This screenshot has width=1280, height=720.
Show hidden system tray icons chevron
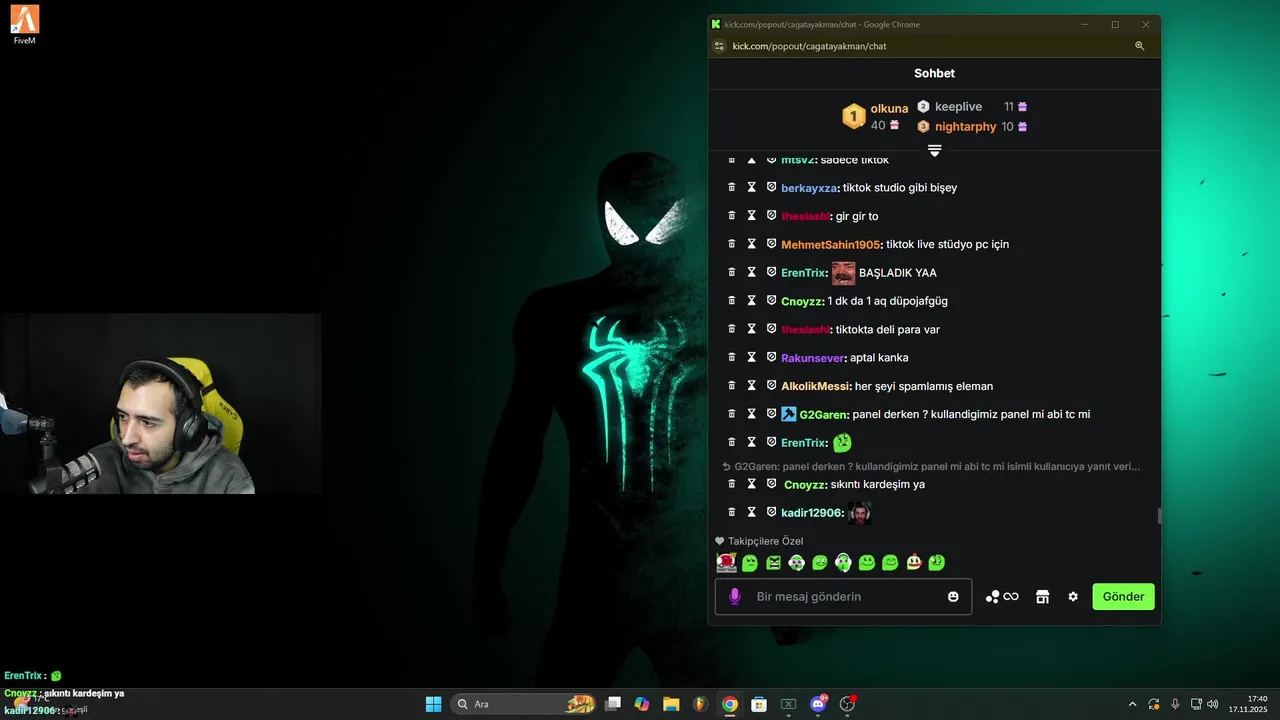click(1132, 704)
